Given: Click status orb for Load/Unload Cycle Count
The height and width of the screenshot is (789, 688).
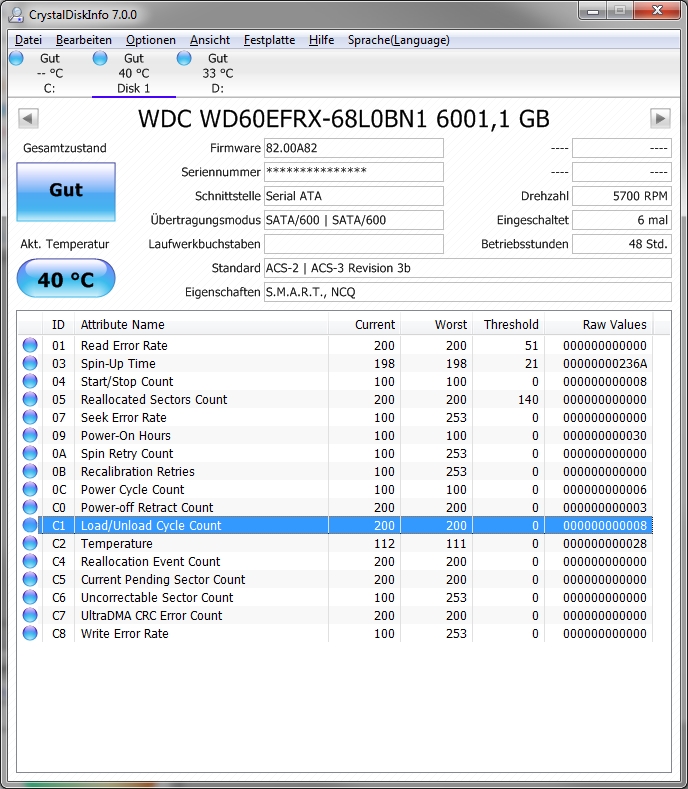Looking at the screenshot, I should pos(30,525).
